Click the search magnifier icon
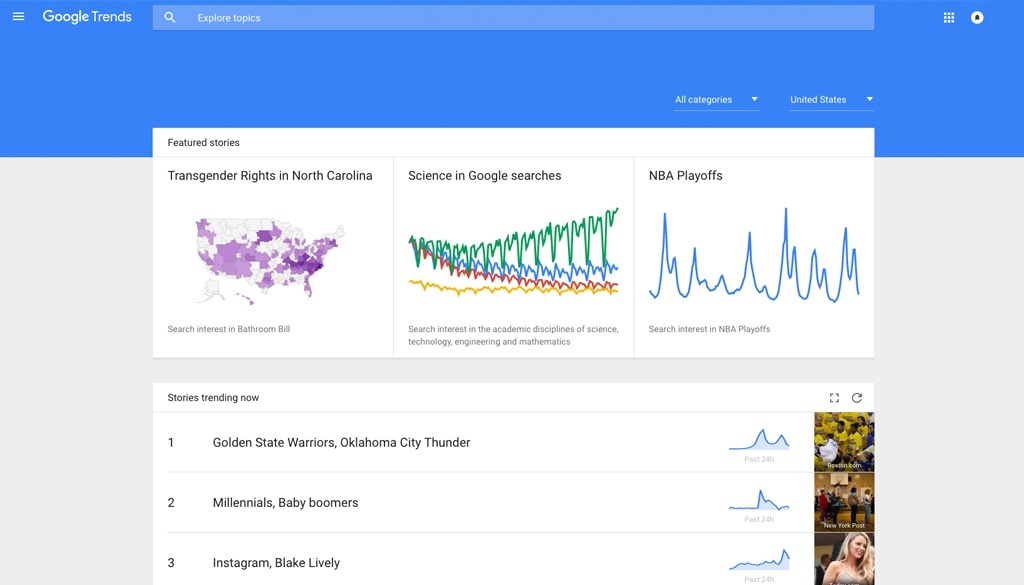Viewport: 1024px width, 585px height. pos(170,18)
